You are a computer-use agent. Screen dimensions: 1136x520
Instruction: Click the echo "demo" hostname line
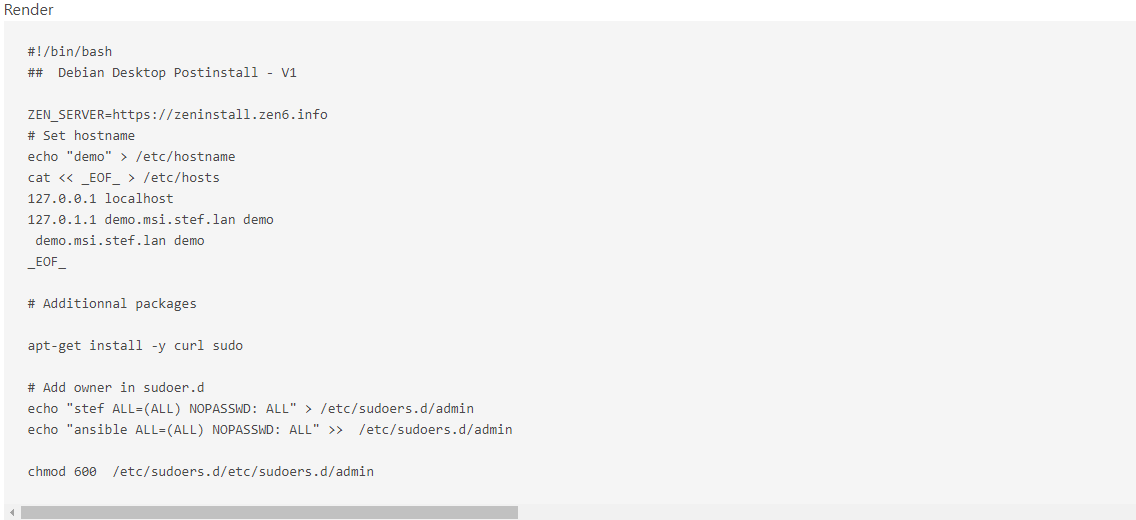tap(131, 157)
